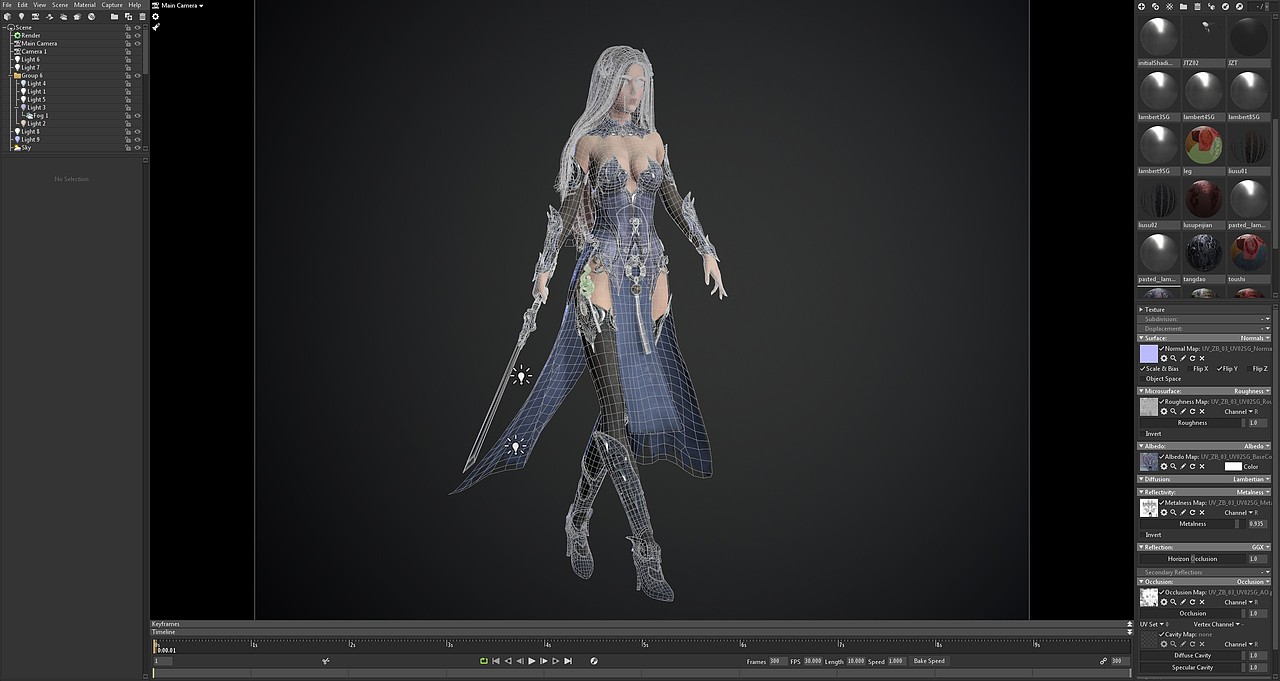Viewport: 1280px width, 681px height.
Task: Open the File menu
Action: point(7,5)
